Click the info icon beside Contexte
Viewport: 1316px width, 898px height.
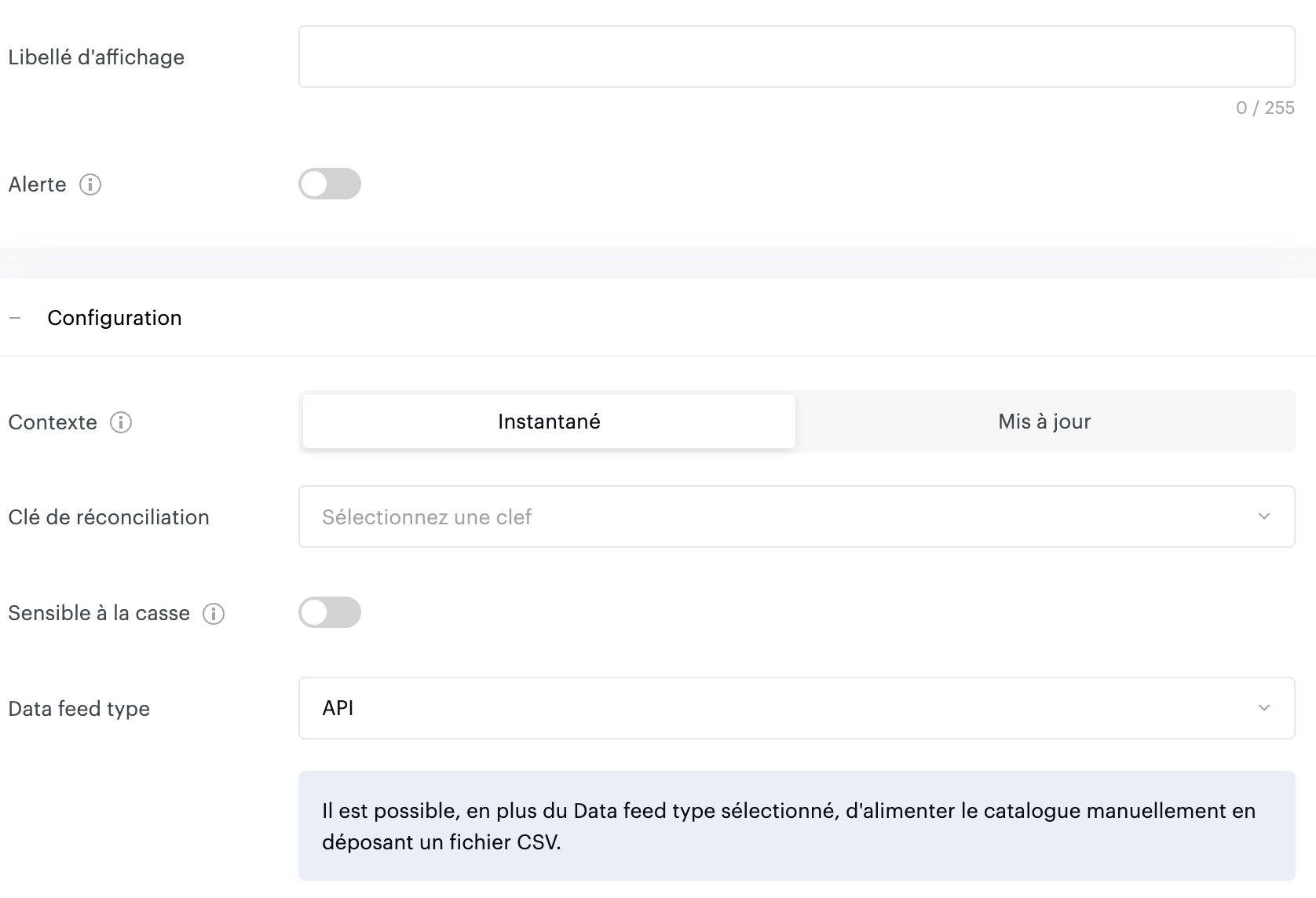(x=120, y=422)
